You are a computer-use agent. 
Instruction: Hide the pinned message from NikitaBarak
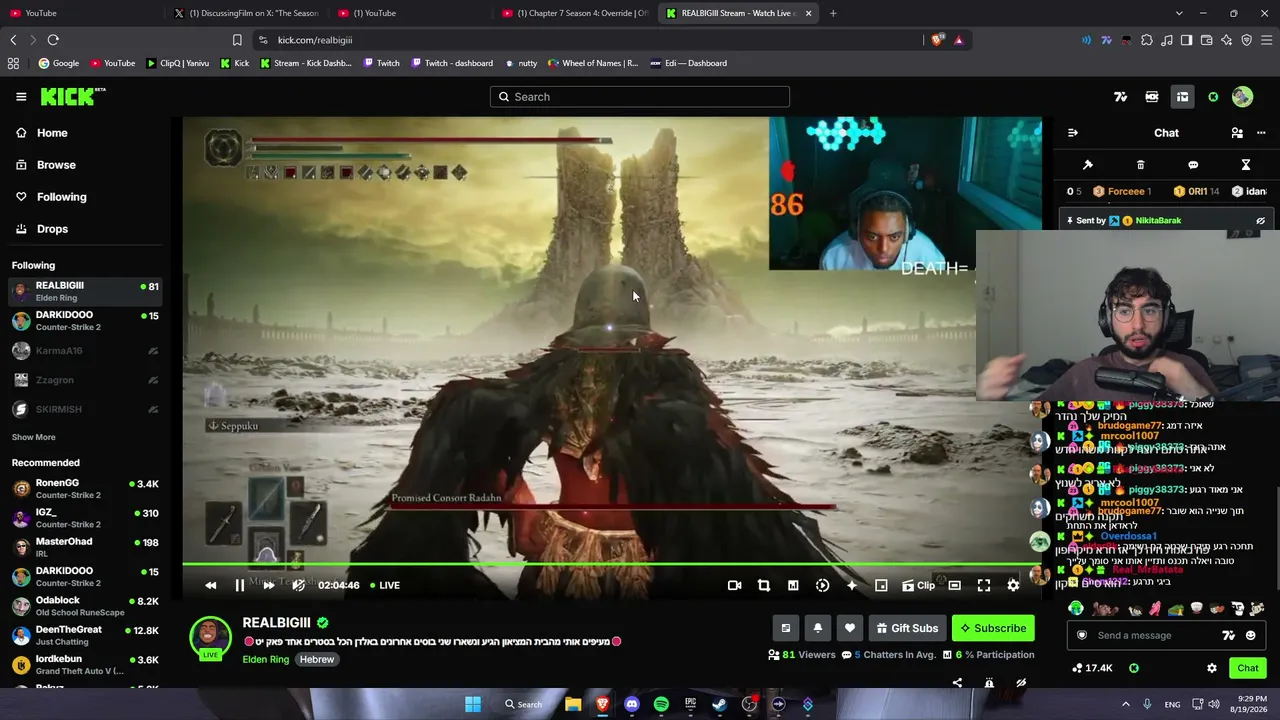[x=1260, y=221]
